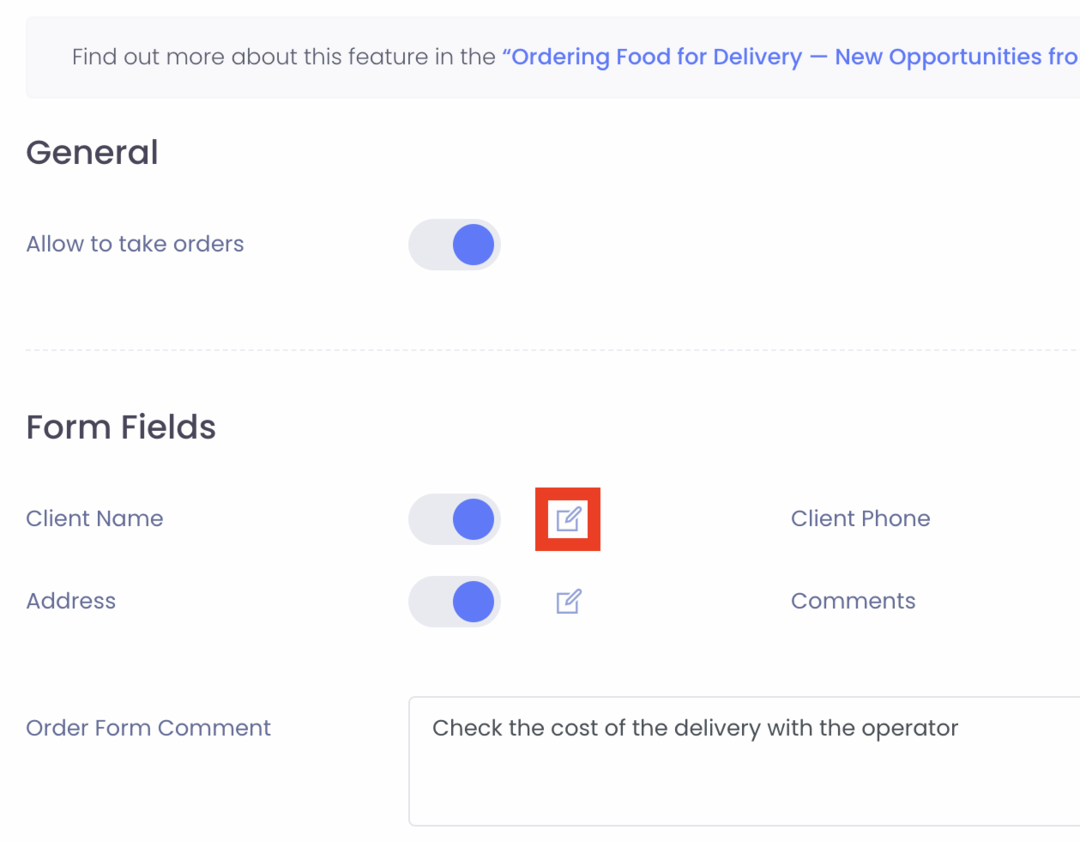Image resolution: width=1080 pixels, height=842 pixels.
Task: Click empty area inside the comment box below text
Action: pyautogui.click(x=744, y=789)
